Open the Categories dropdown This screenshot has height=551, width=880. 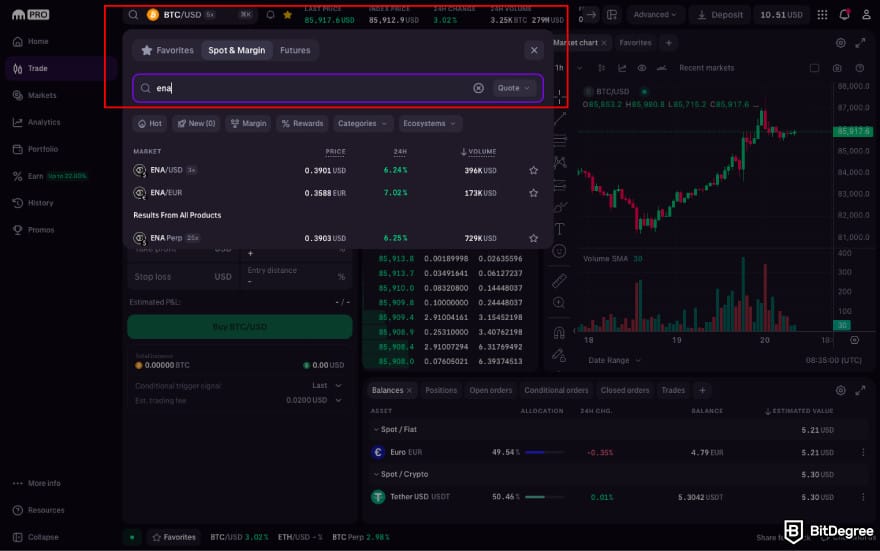click(x=363, y=123)
